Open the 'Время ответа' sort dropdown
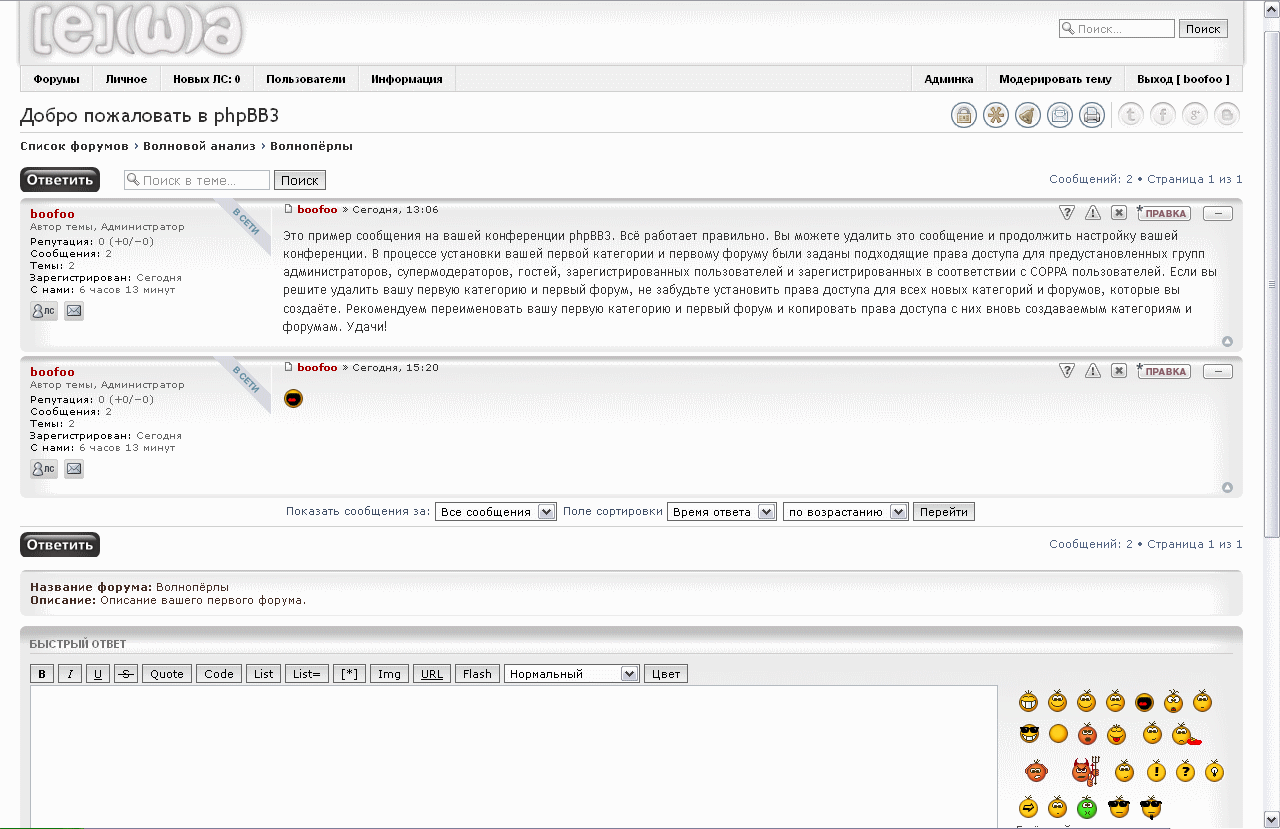The height and width of the screenshot is (829, 1280). (721, 512)
